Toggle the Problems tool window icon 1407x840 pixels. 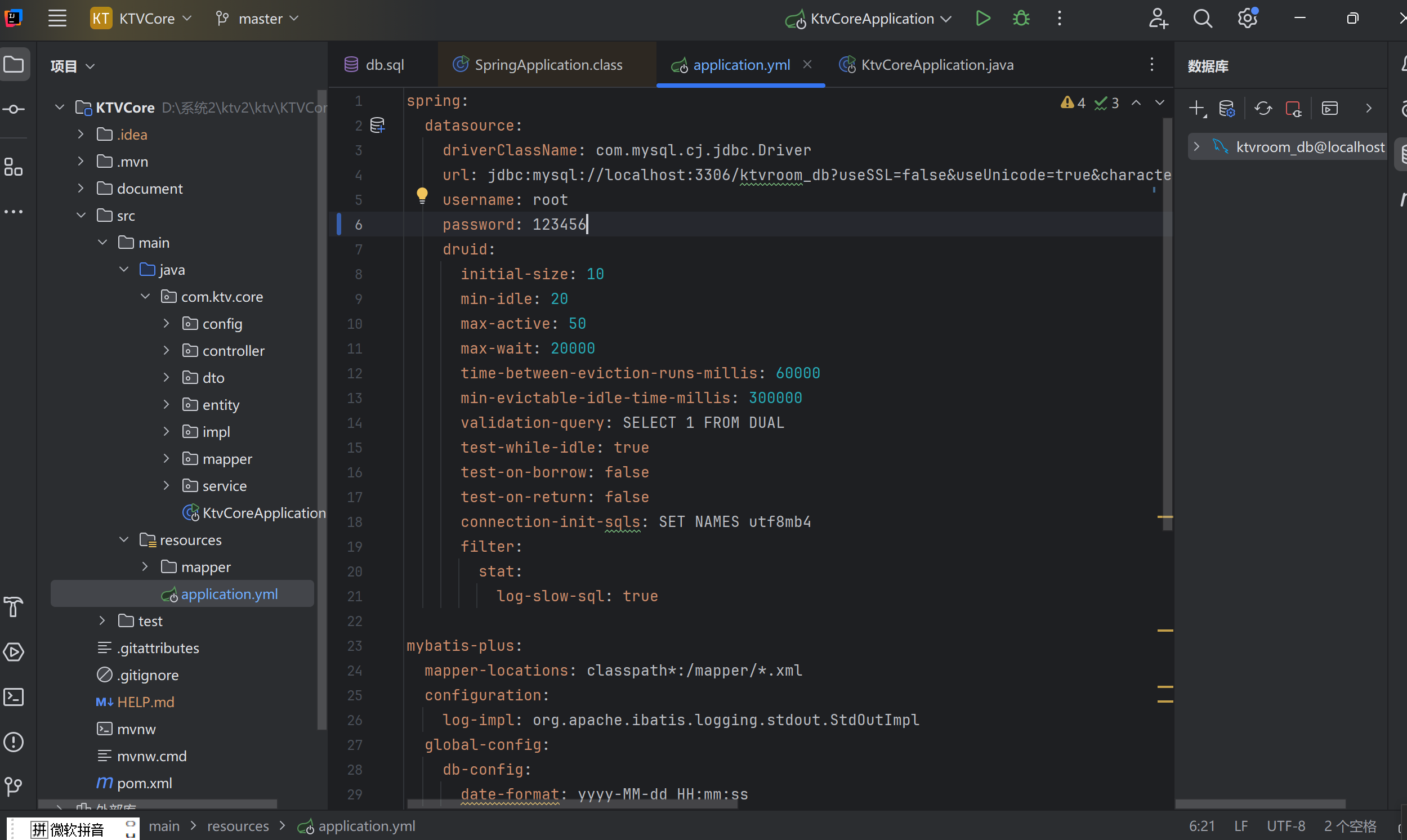(x=14, y=741)
